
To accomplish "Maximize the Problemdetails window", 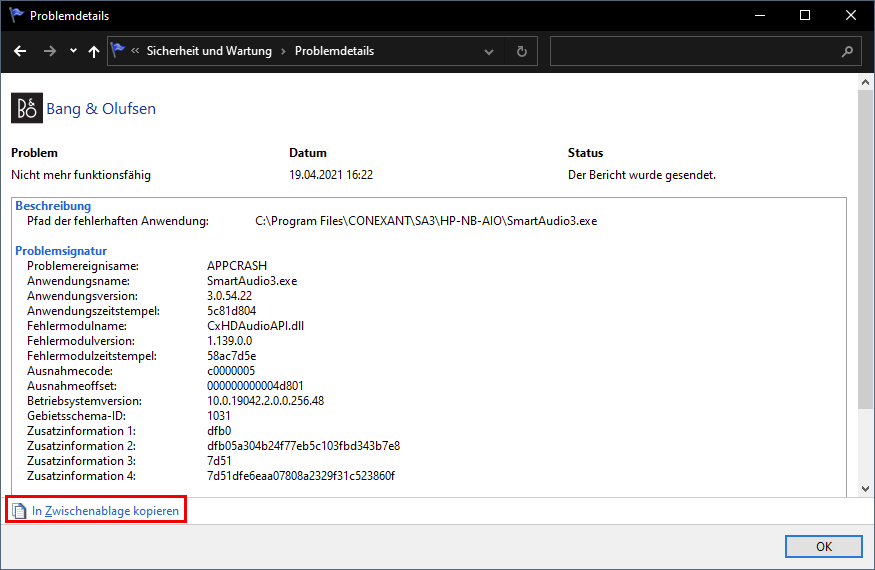I will pyautogui.click(x=805, y=16).
